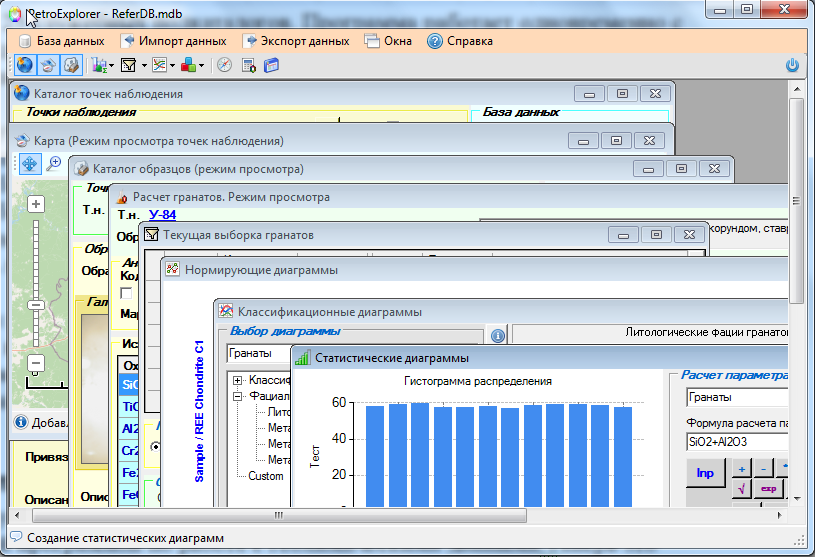Open the У-84 observation point link
The width and height of the screenshot is (815, 557).
pos(162,215)
